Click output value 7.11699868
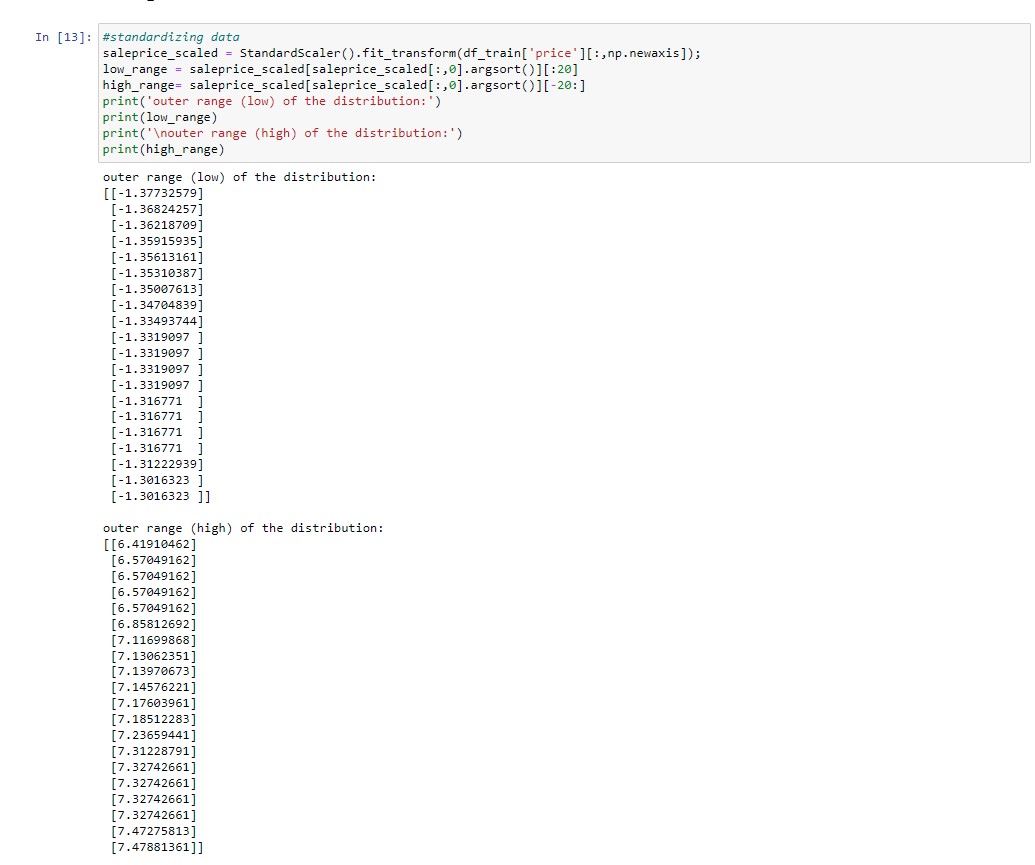This screenshot has width=1035, height=865. pyautogui.click(x=154, y=640)
